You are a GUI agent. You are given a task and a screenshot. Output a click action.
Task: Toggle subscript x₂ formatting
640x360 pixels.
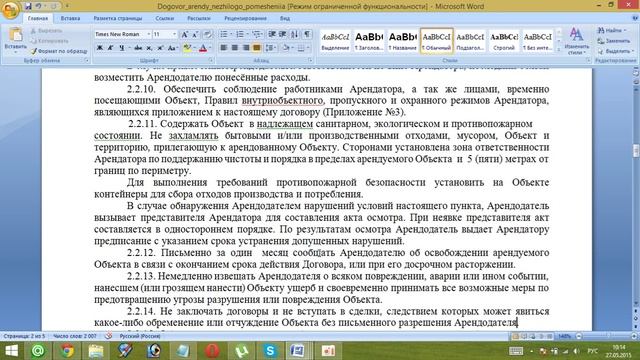[x=149, y=48]
